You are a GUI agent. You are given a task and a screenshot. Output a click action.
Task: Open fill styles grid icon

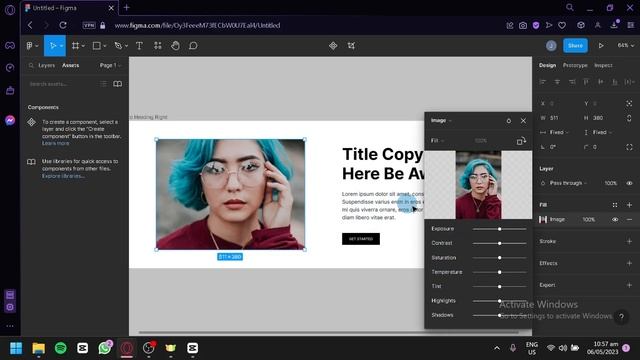pos(615,205)
